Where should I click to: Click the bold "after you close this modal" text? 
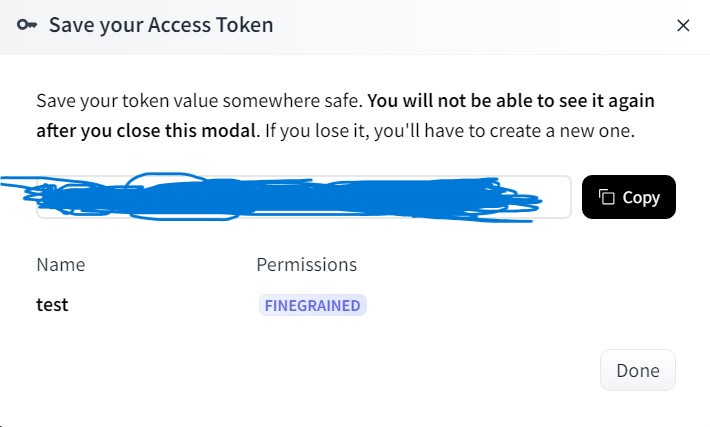(x=146, y=131)
